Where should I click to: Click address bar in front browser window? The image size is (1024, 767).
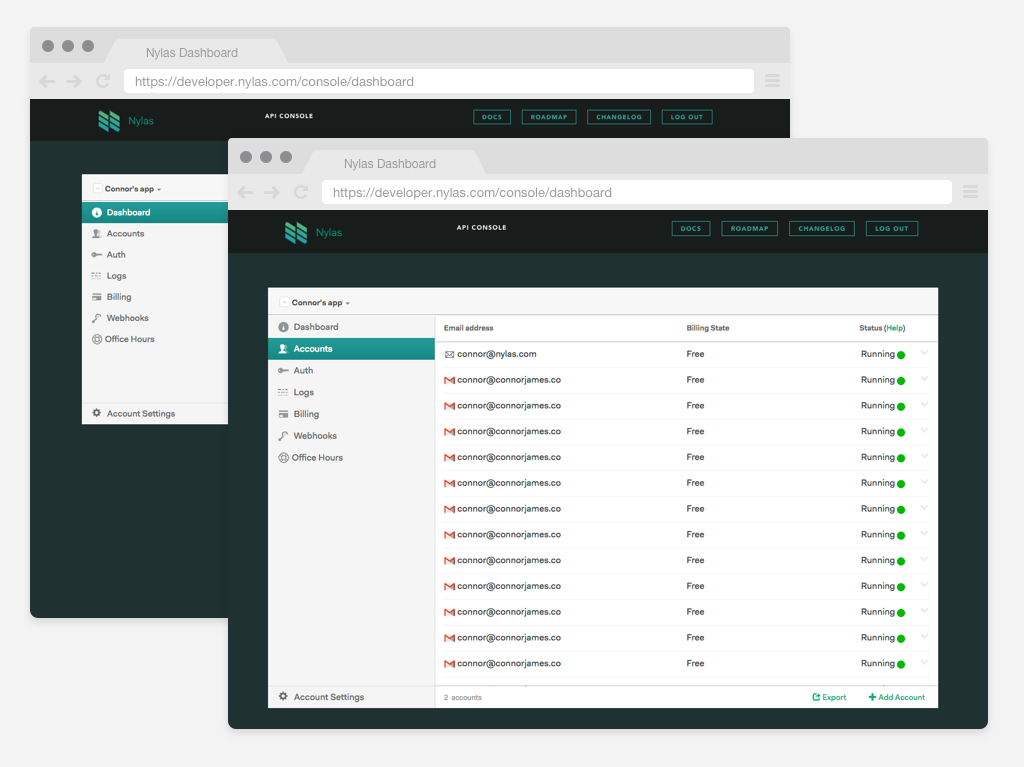[x=636, y=192]
